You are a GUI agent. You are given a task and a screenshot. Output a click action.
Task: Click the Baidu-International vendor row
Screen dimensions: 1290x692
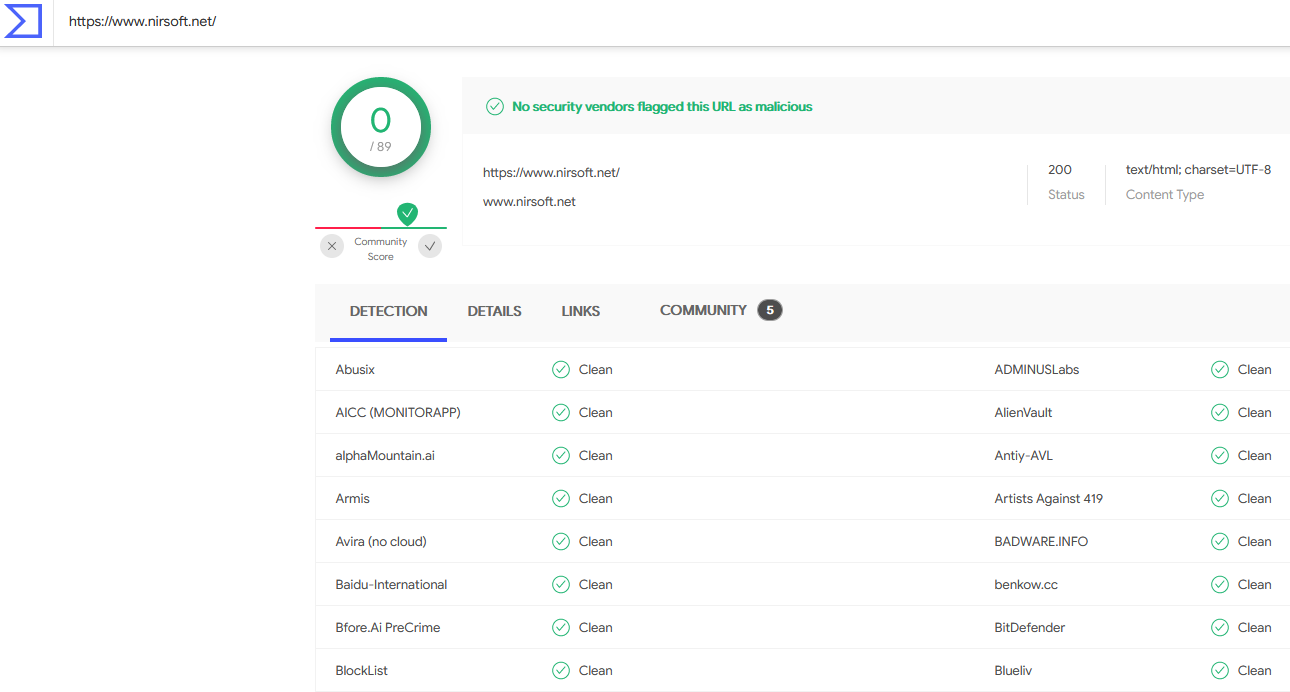coord(391,585)
